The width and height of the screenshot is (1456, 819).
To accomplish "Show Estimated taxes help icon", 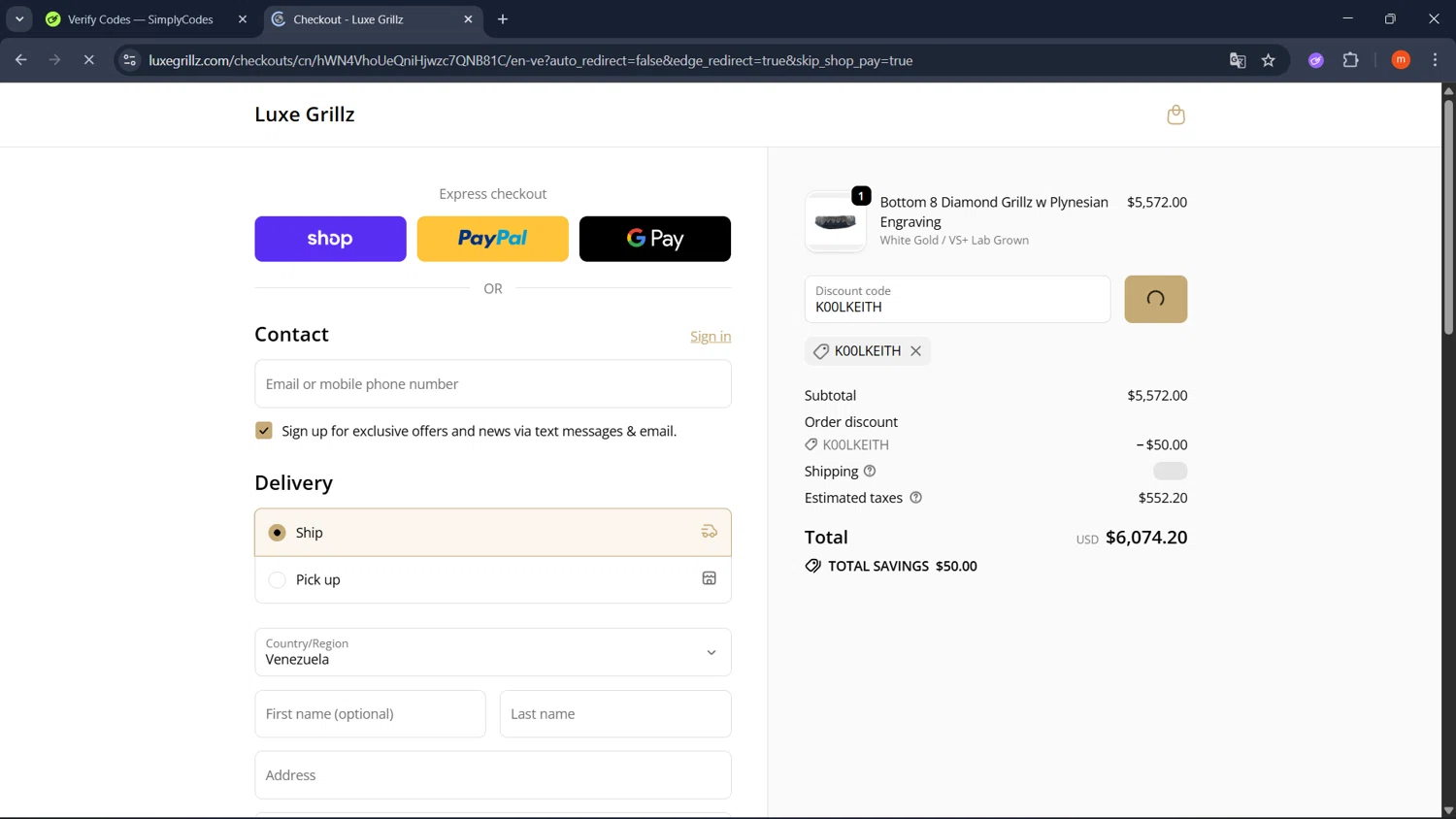I will click(915, 498).
